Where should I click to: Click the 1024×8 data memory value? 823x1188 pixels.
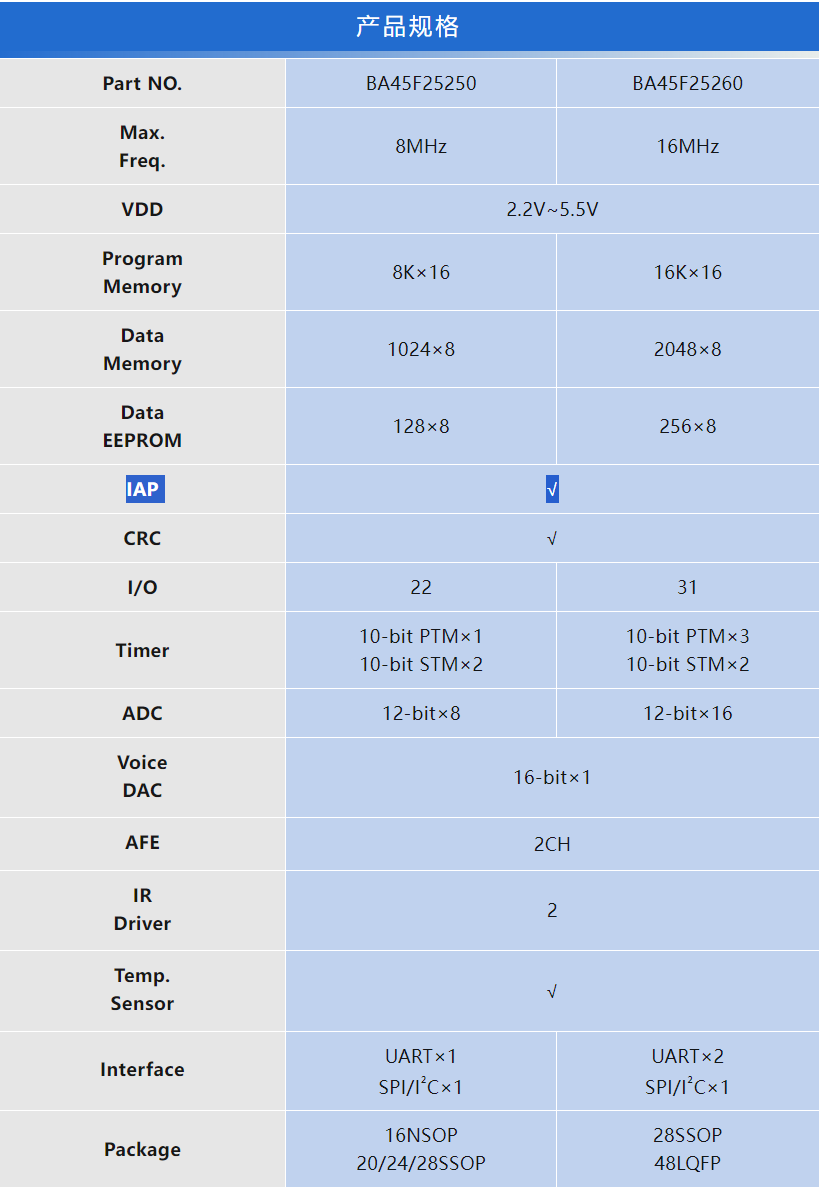[421, 350]
